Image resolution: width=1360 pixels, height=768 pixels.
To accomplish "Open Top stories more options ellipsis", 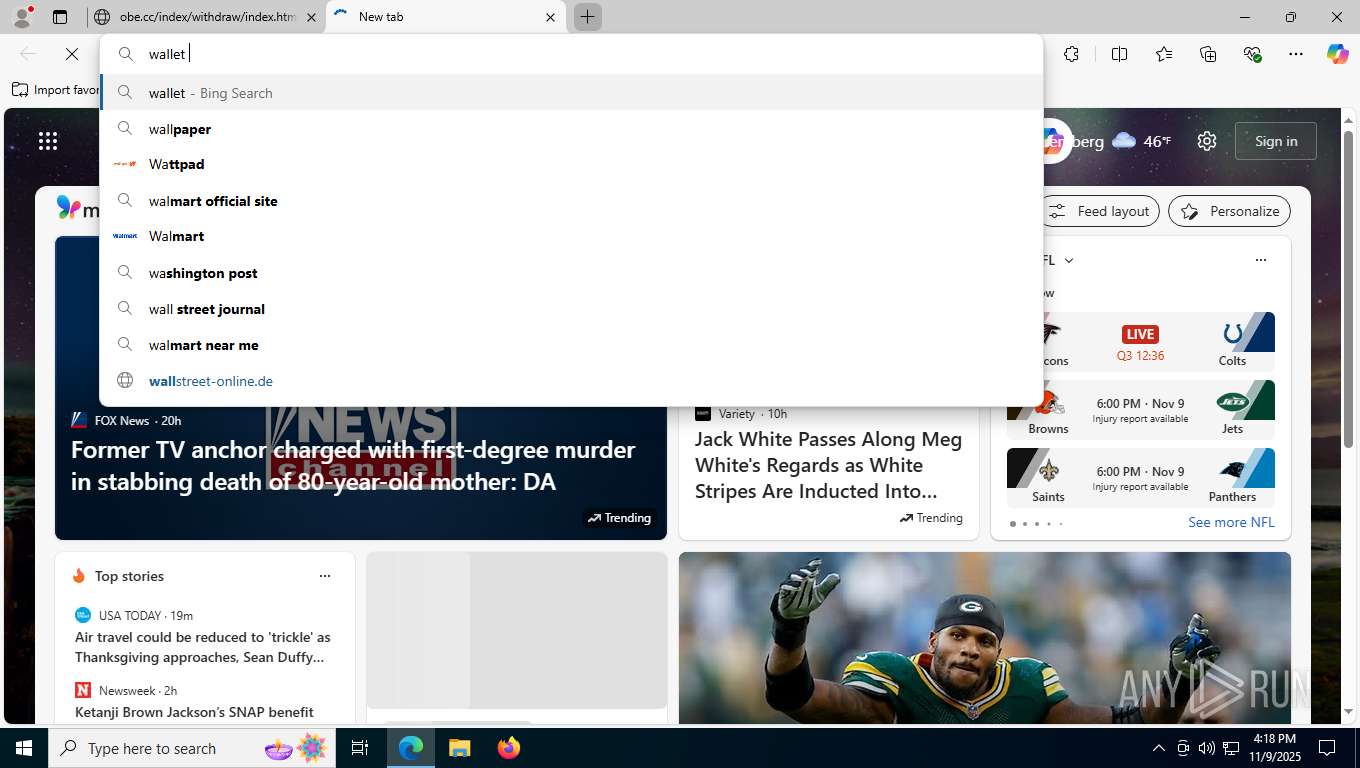I will pos(324,576).
